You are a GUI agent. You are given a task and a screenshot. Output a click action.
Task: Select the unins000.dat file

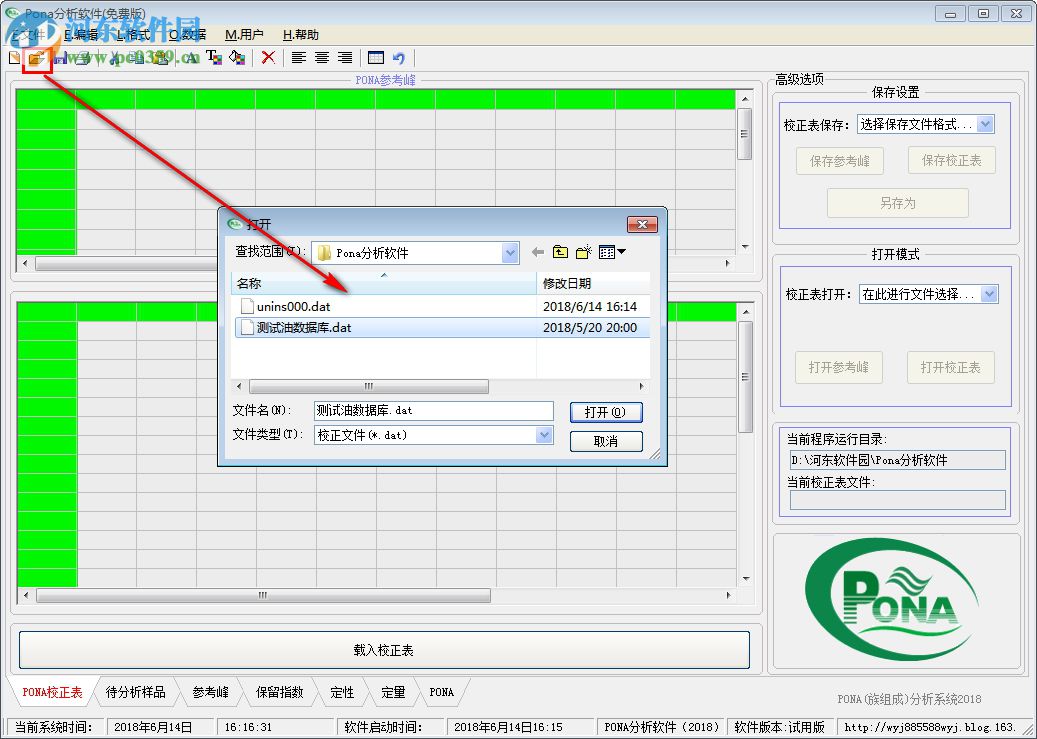coord(293,306)
